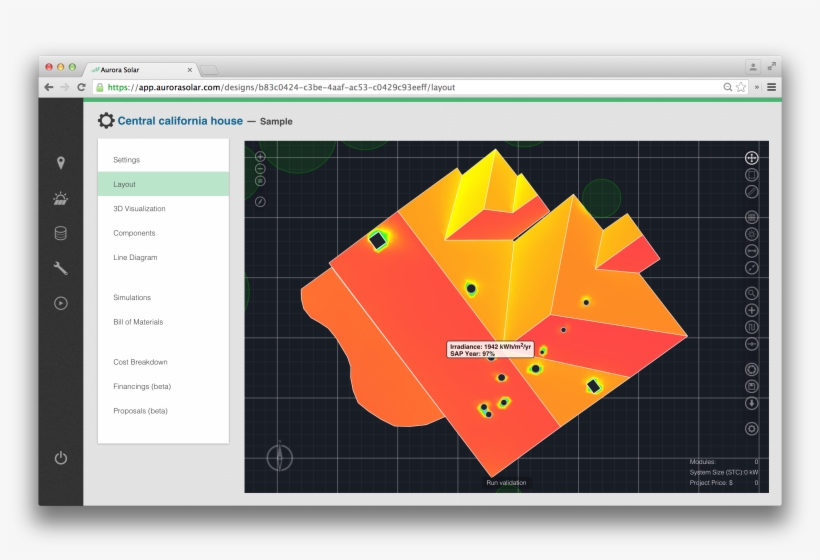The height and width of the screenshot is (560, 820).
Task: Click the magnifier search tool in right toolbar
Action: click(x=752, y=293)
